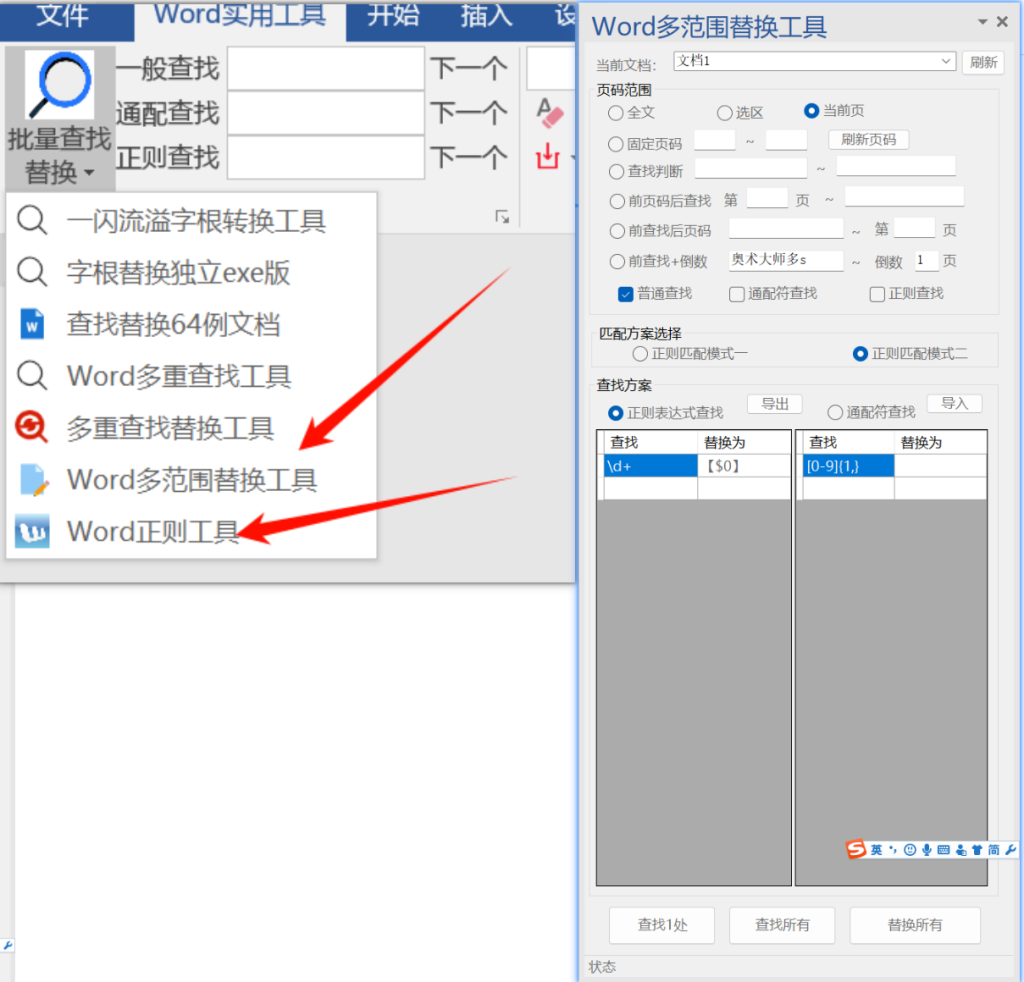Select the 全文 radio button
The image size is (1024, 982).
pos(615,113)
